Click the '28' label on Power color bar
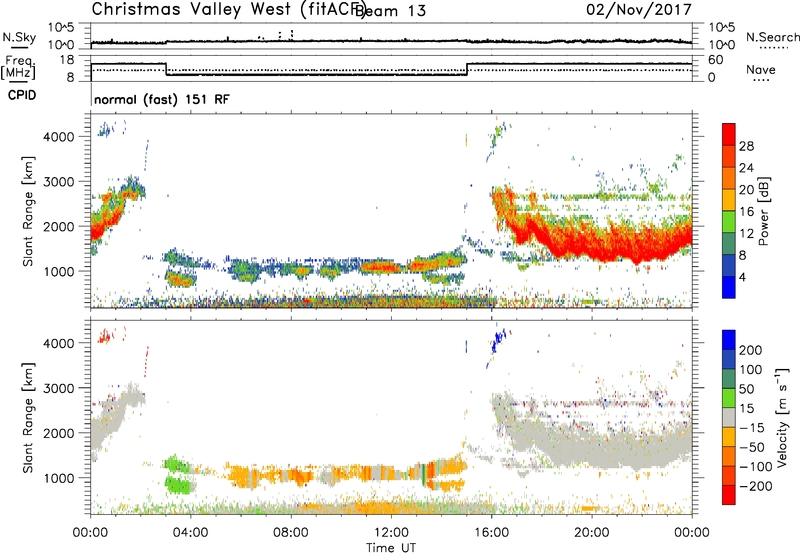Image resolution: width=800 pixels, height=554 pixels. 746,146
